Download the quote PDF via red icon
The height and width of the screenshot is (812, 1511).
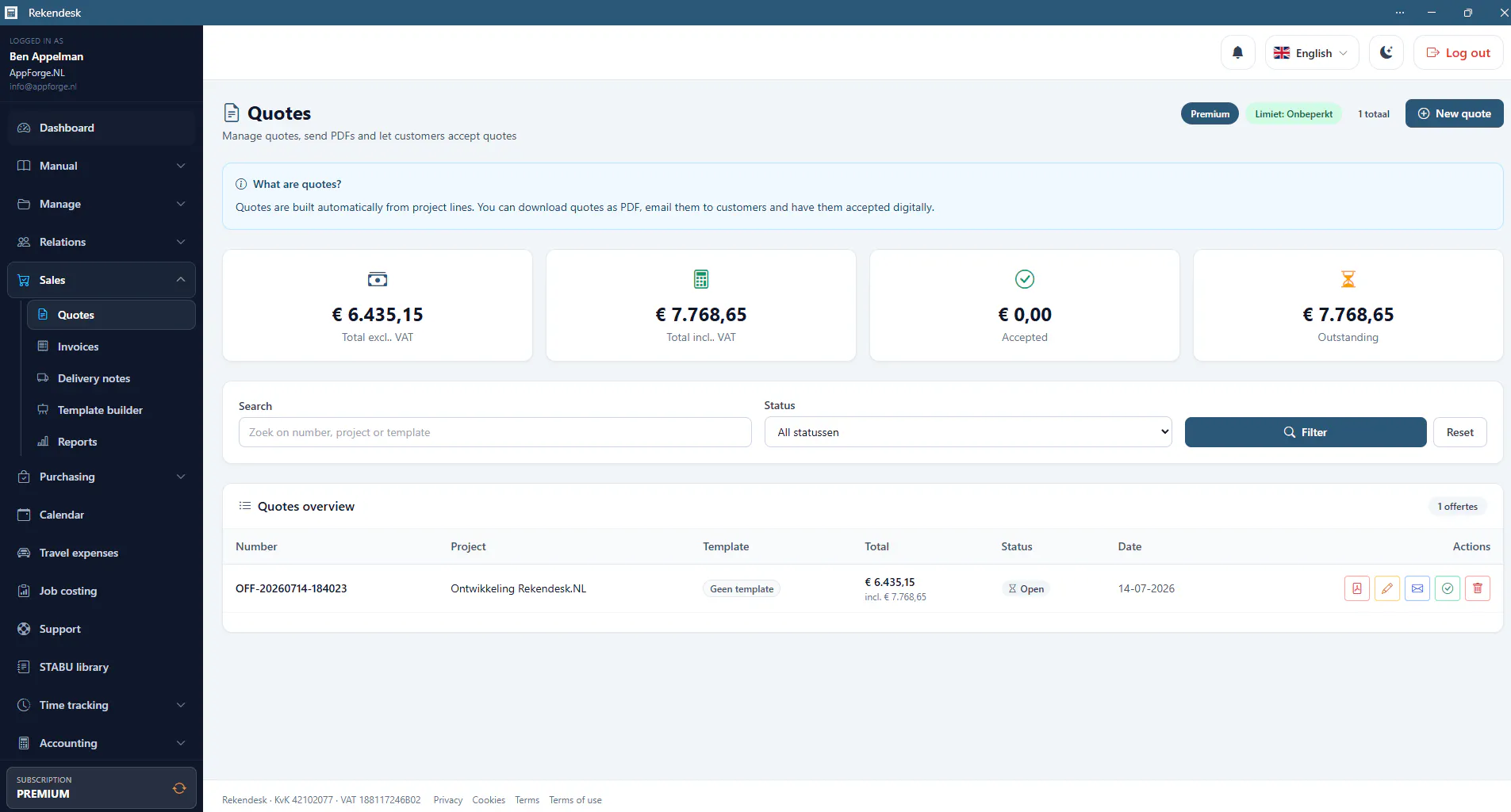(1357, 588)
